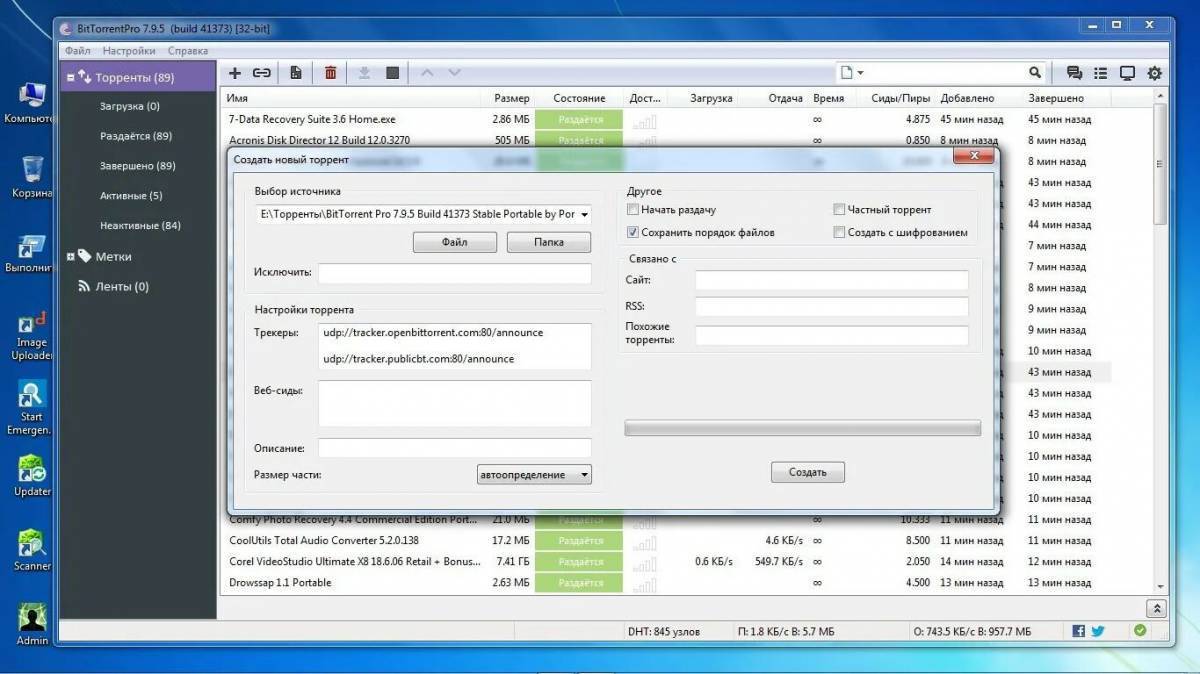
Task: Click the 'Создать' button
Action: pyautogui.click(x=807, y=472)
